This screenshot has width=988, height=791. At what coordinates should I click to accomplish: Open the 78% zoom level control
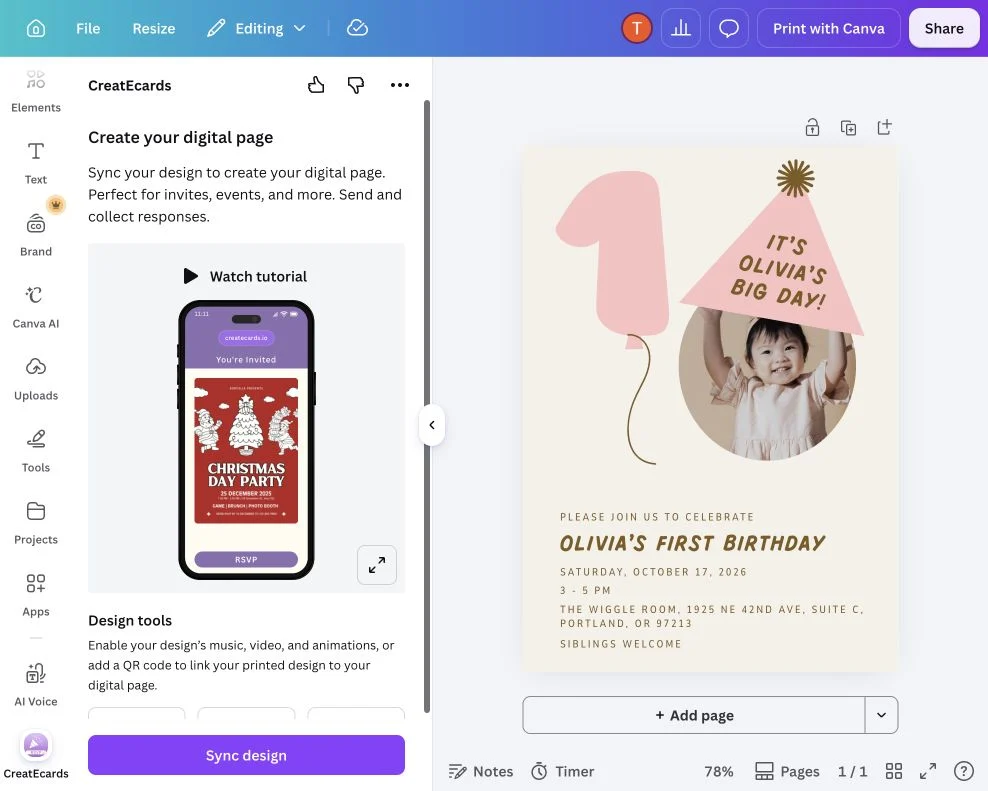point(718,771)
